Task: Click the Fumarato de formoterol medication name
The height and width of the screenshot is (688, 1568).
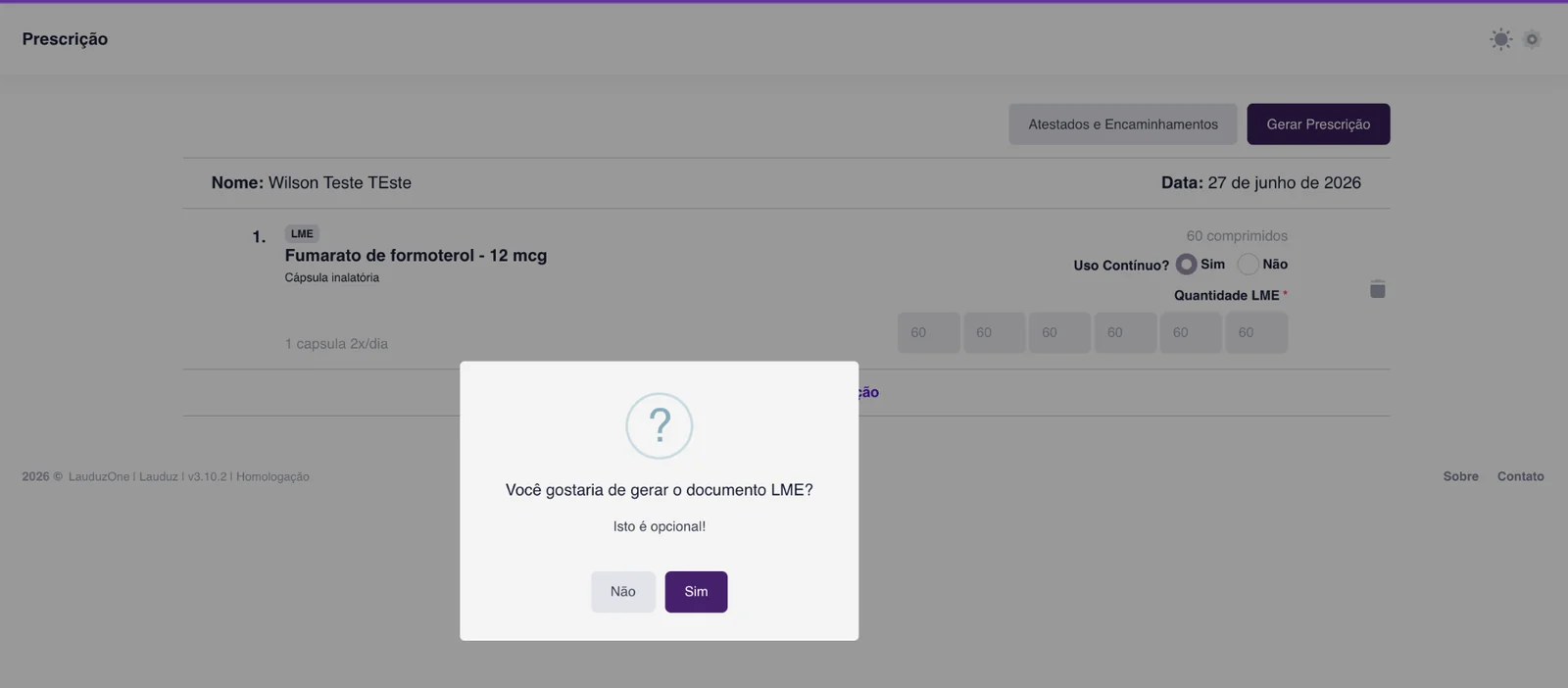Action: 416,256
